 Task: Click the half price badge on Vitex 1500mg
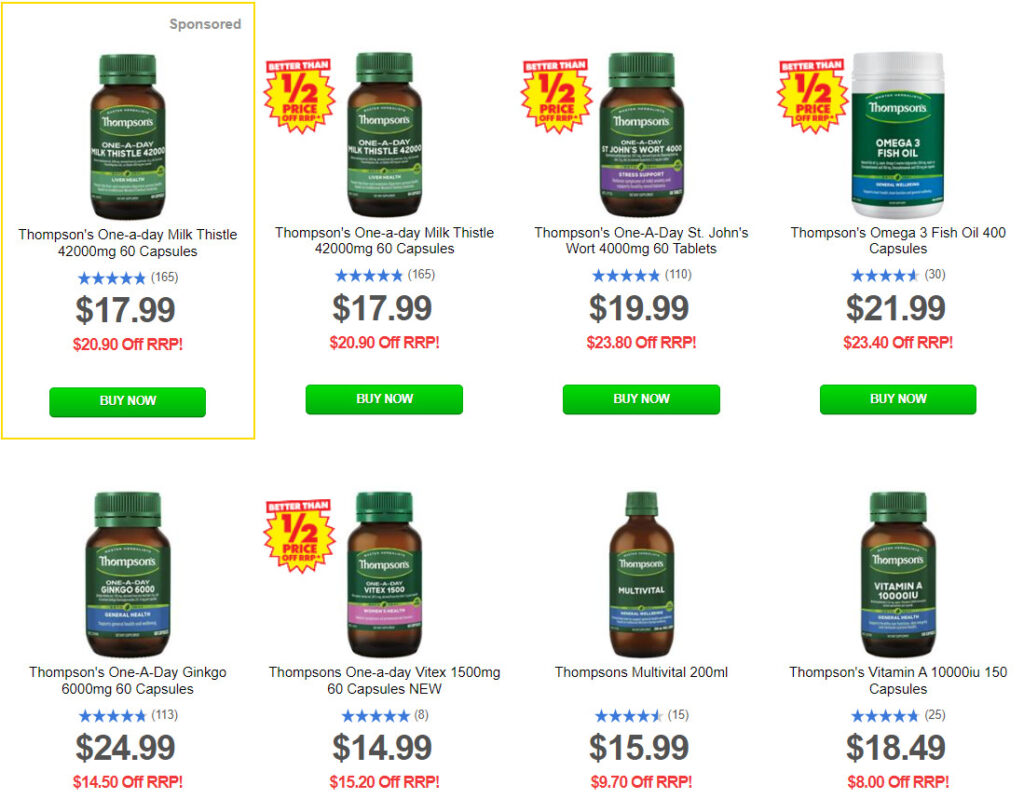[300, 536]
